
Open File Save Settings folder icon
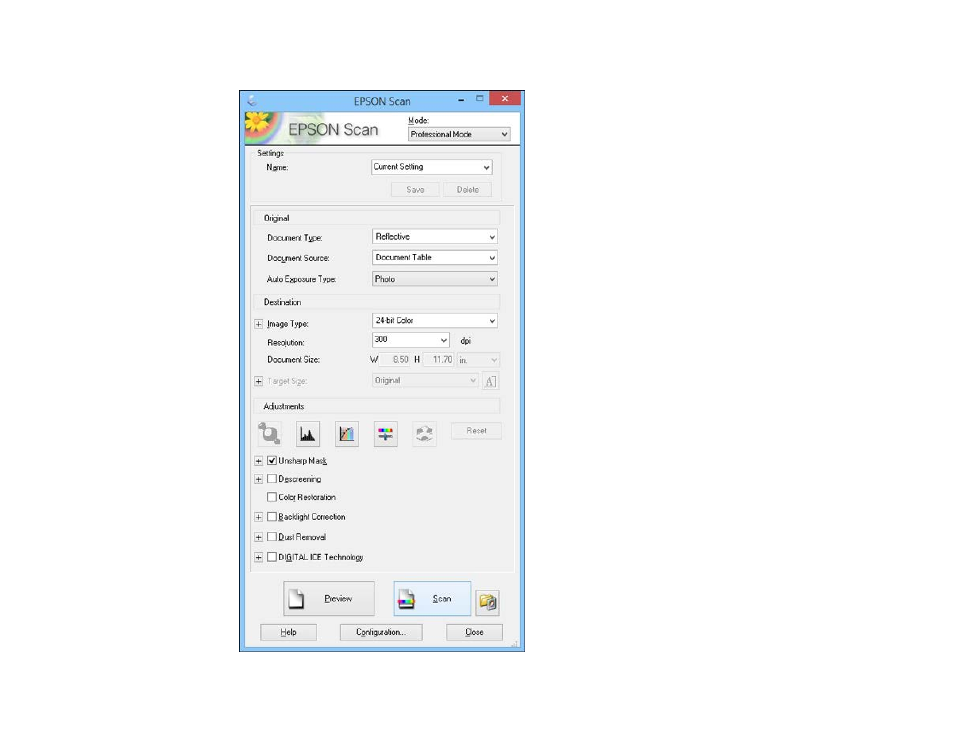(x=487, y=602)
